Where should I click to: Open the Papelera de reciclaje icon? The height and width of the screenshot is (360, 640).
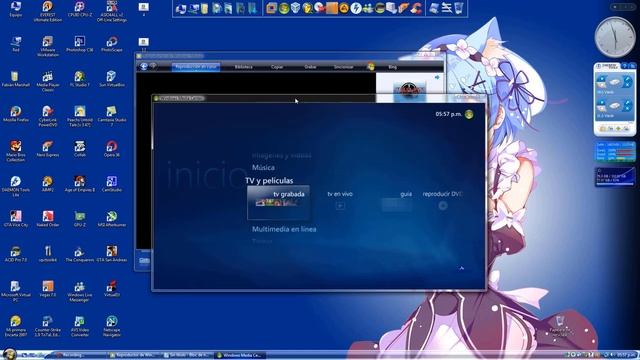tap(560, 325)
